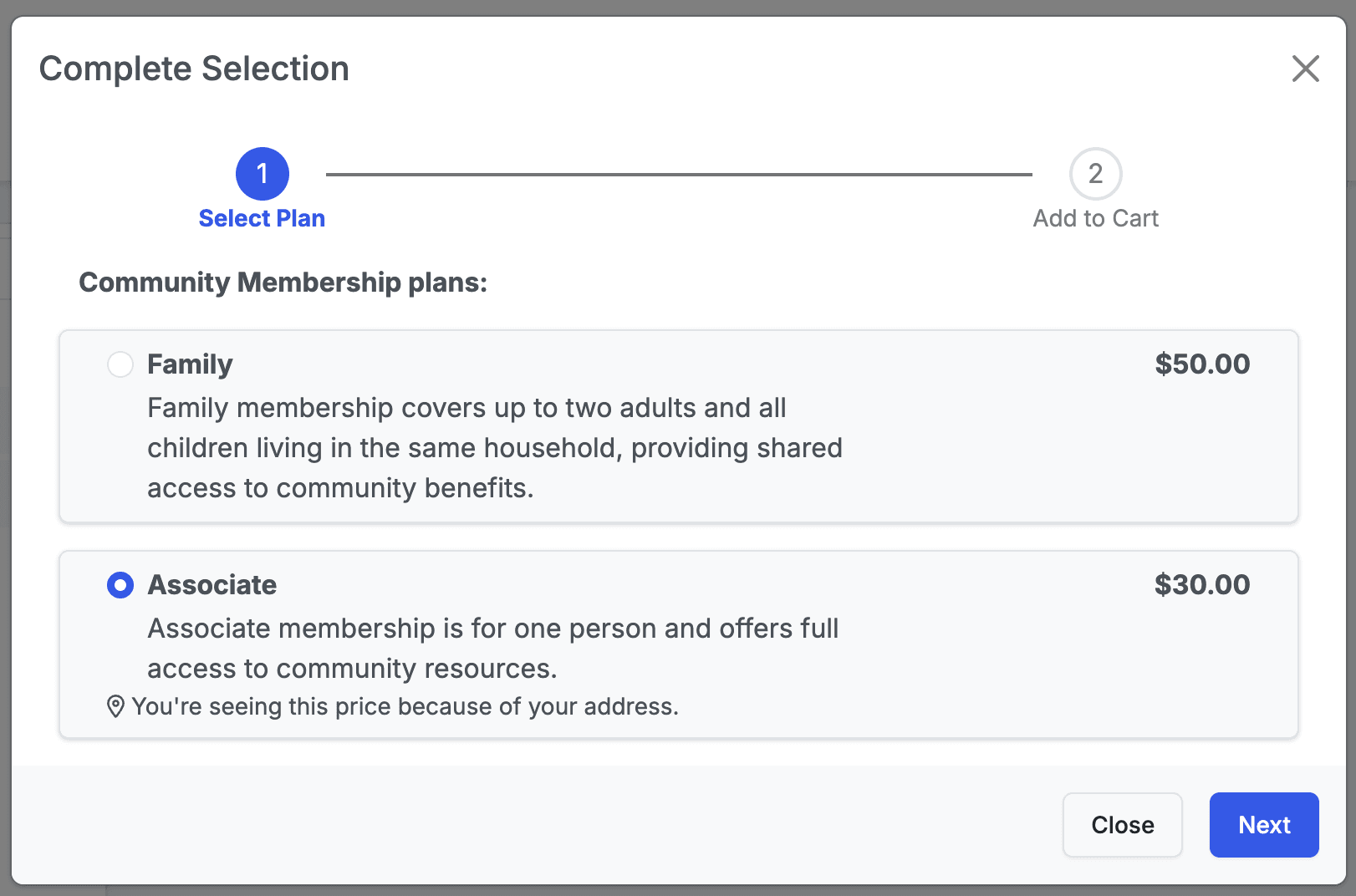Screen dimensions: 1356x896
Task: Select the Family membership radio button
Action: pos(120,364)
